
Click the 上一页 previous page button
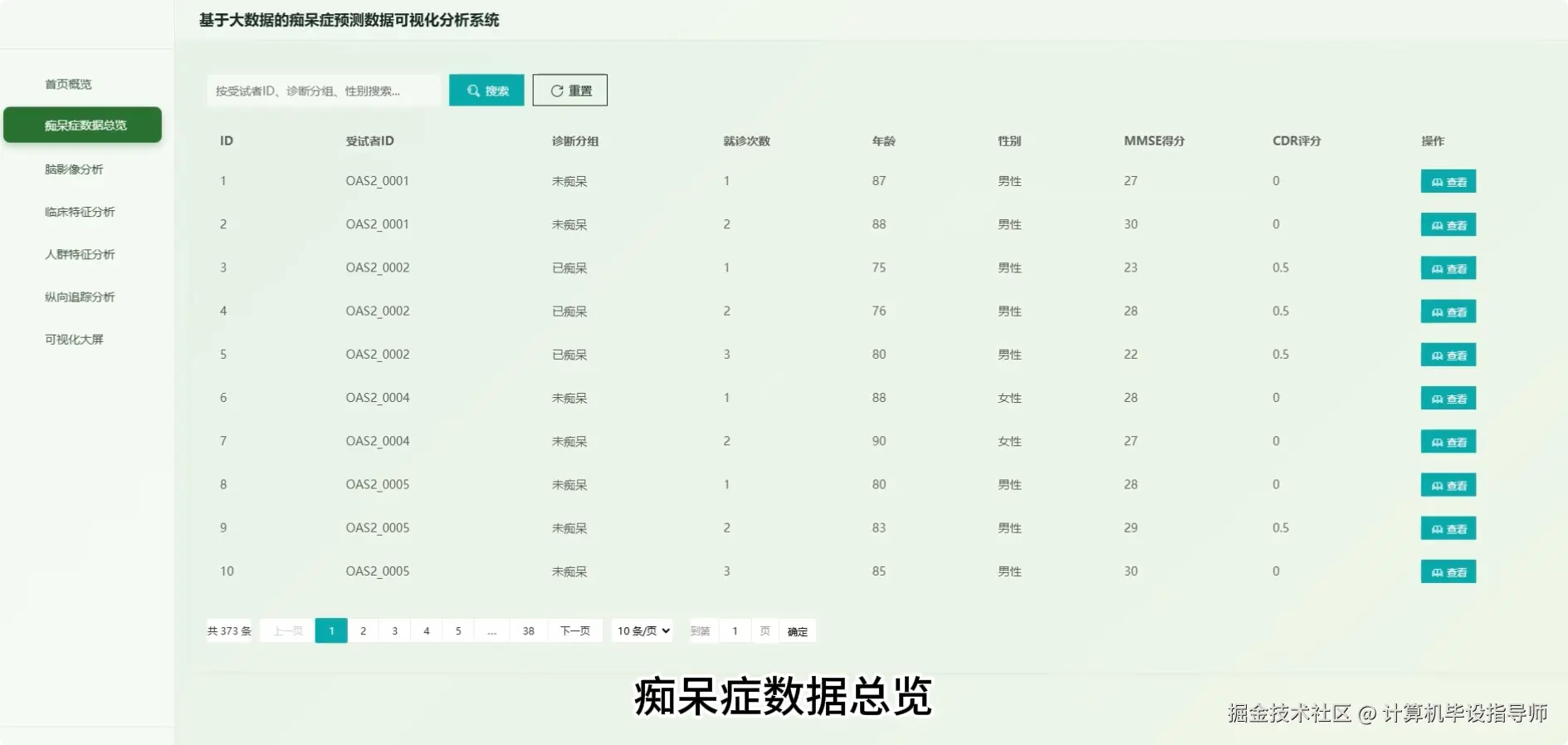coord(288,631)
